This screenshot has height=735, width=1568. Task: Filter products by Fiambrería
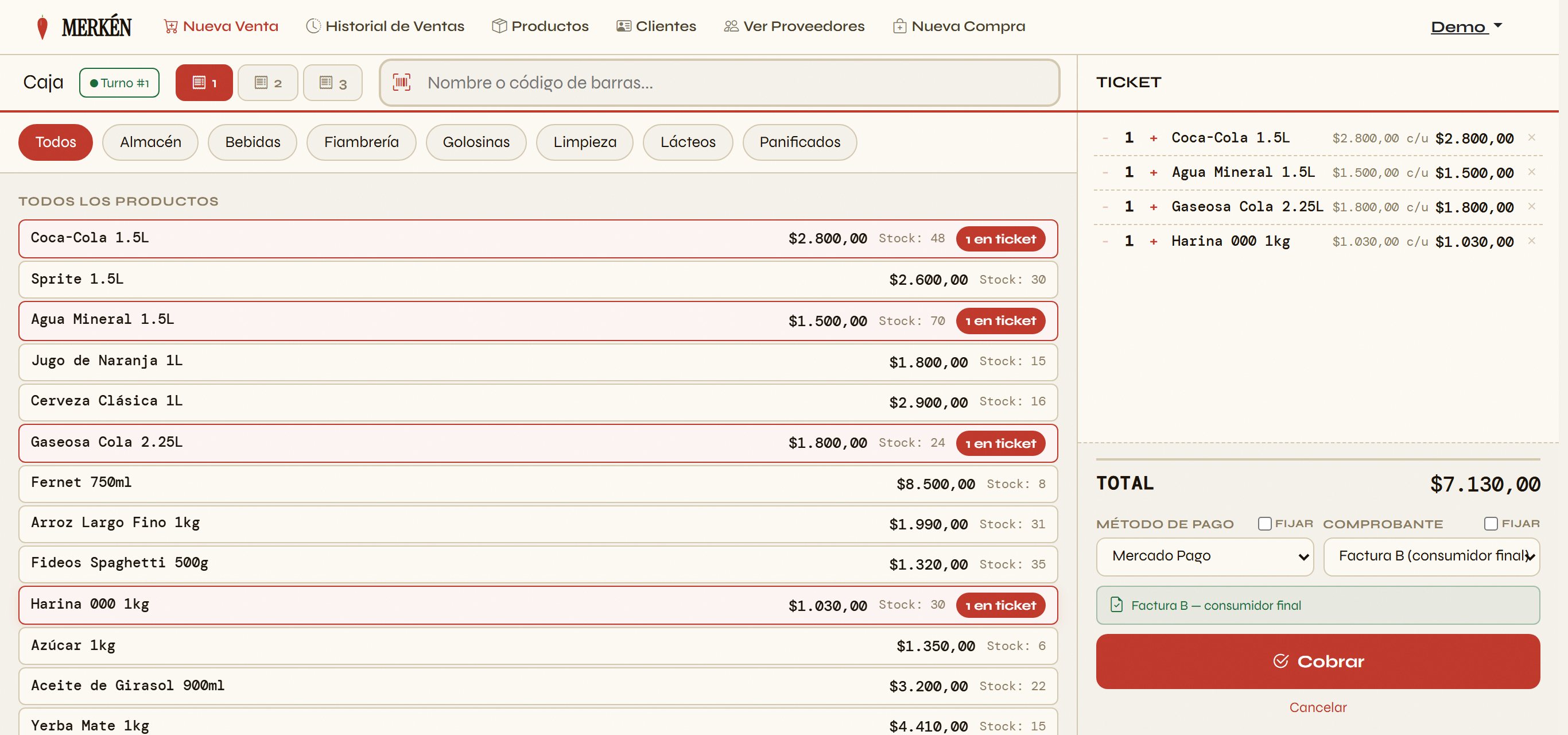tap(362, 142)
